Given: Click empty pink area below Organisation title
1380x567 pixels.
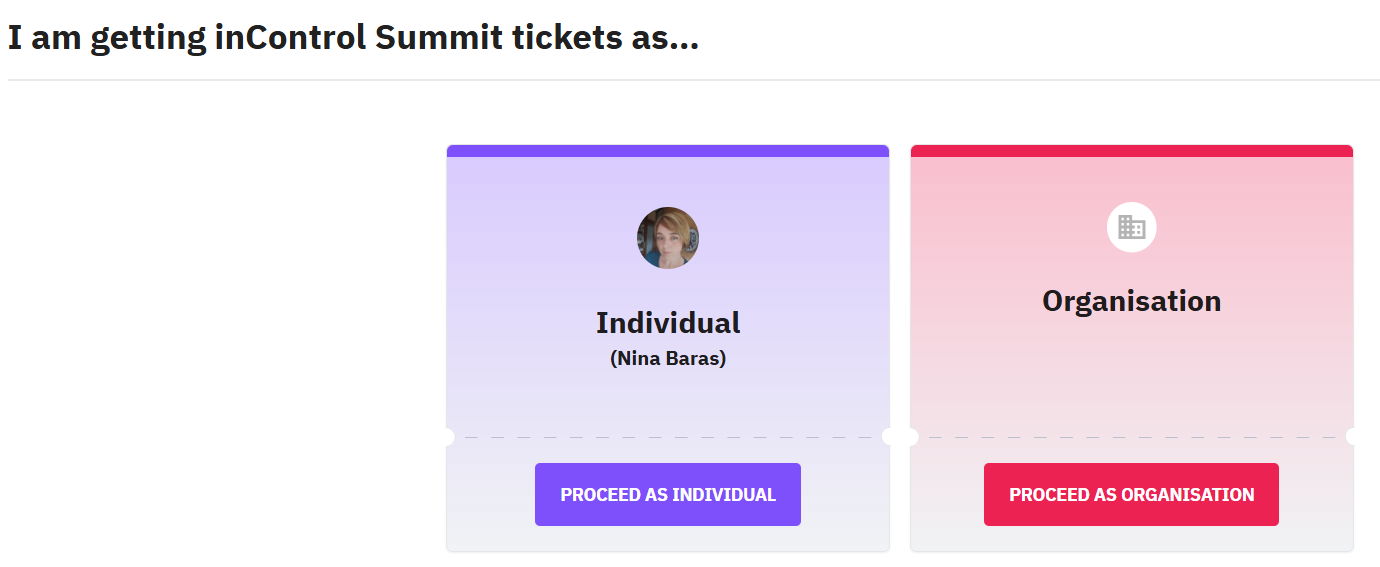Looking at the screenshot, I should tap(1131, 370).
